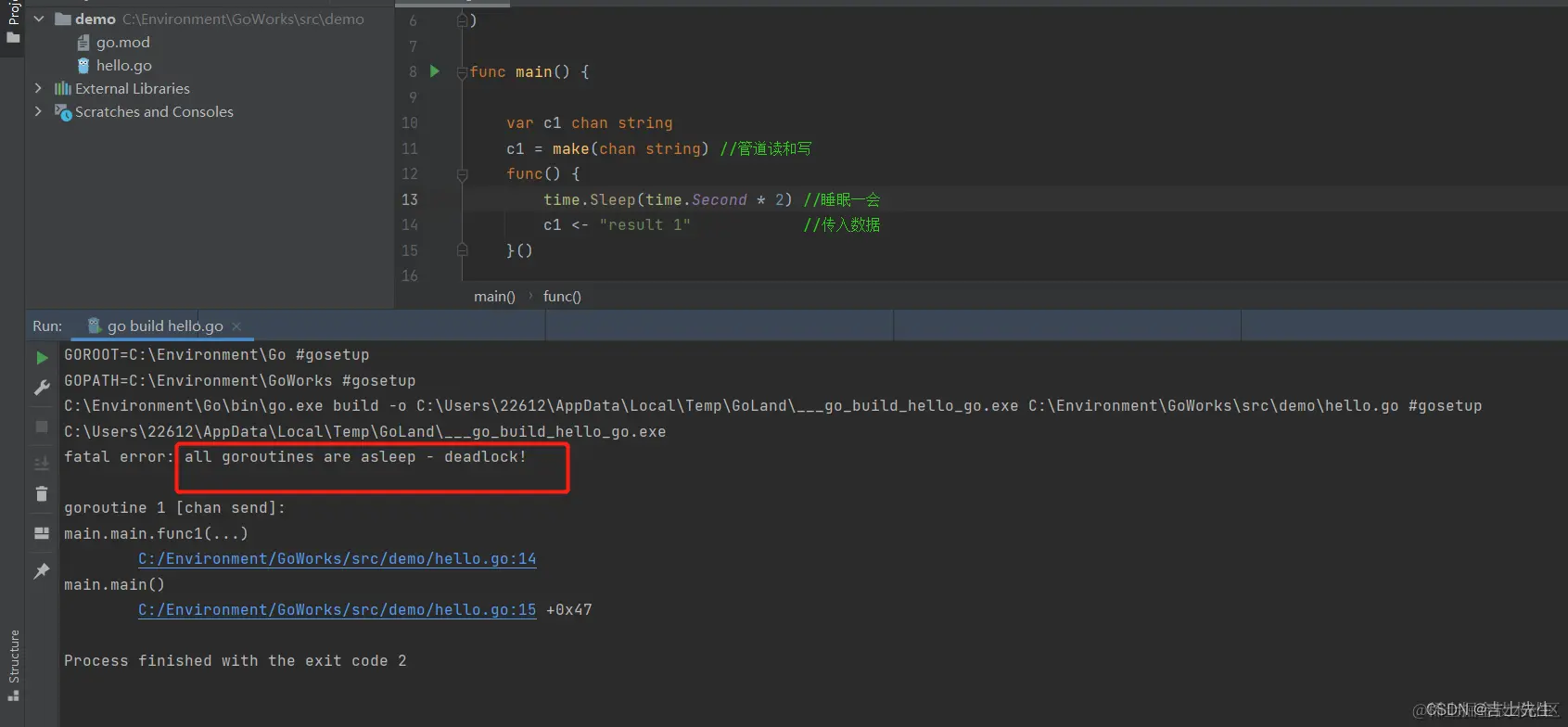Click the hello.go gopher file icon

pos(83,66)
